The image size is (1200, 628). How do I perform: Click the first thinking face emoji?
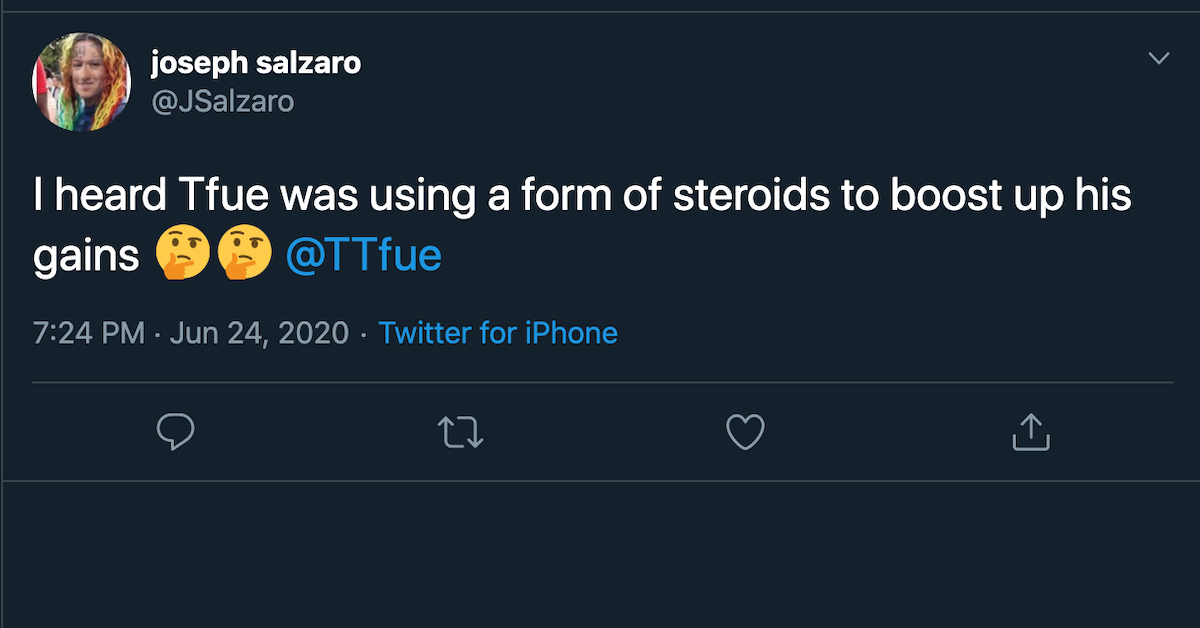tap(185, 252)
